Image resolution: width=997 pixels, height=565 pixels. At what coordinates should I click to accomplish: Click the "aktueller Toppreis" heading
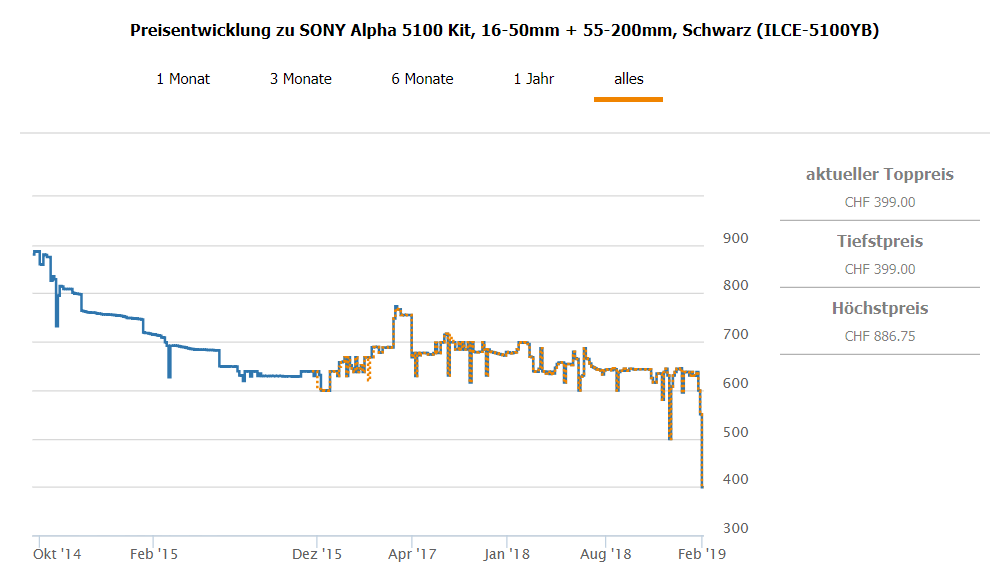(x=880, y=175)
